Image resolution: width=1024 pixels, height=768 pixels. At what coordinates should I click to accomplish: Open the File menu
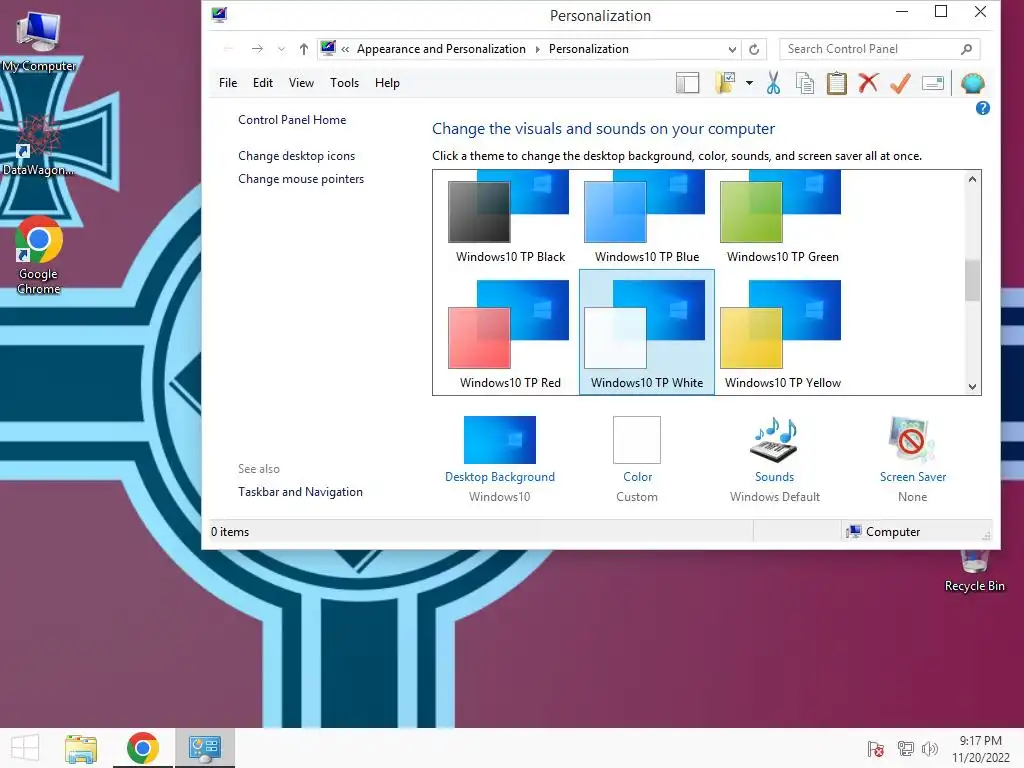(x=228, y=83)
